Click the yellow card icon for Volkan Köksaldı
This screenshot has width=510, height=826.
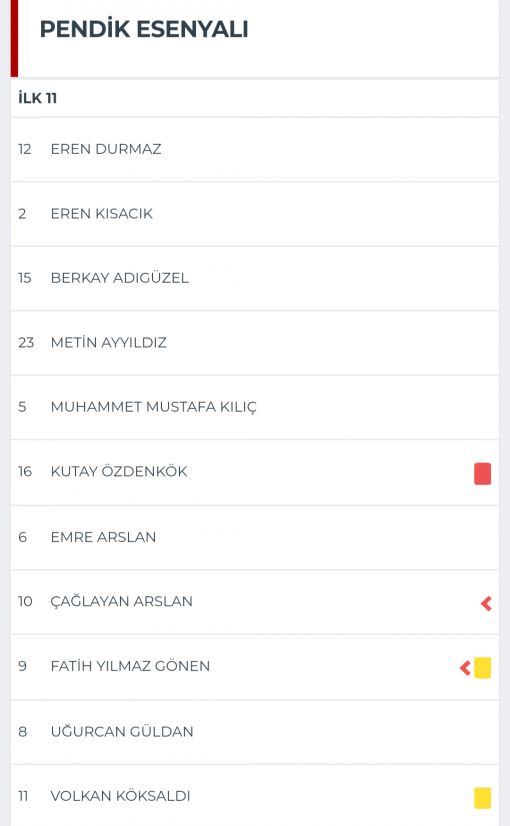(x=482, y=798)
